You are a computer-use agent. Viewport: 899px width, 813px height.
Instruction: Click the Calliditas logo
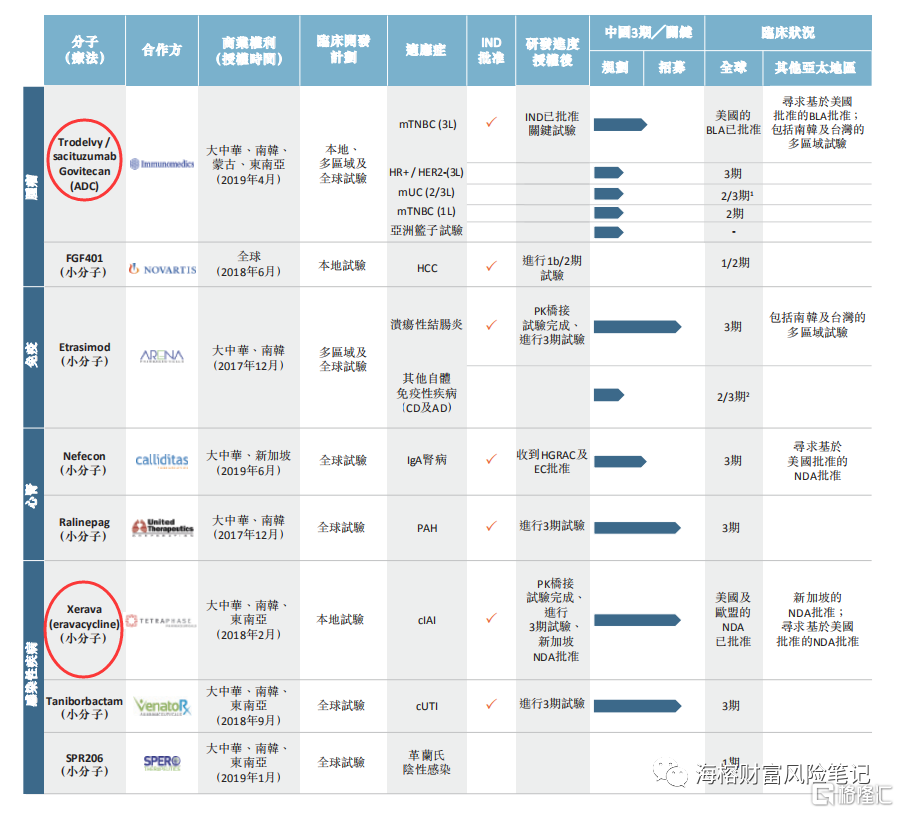162,460
